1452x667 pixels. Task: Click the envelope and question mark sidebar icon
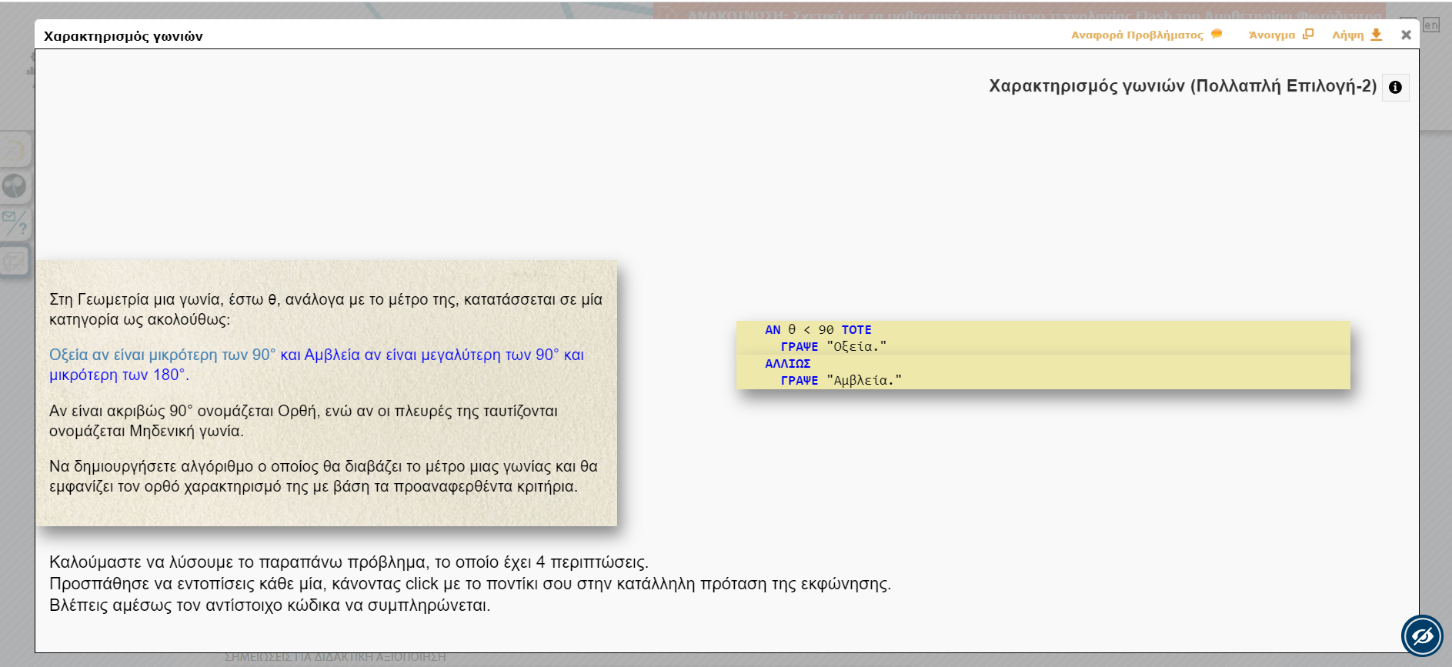click(14, 223)
